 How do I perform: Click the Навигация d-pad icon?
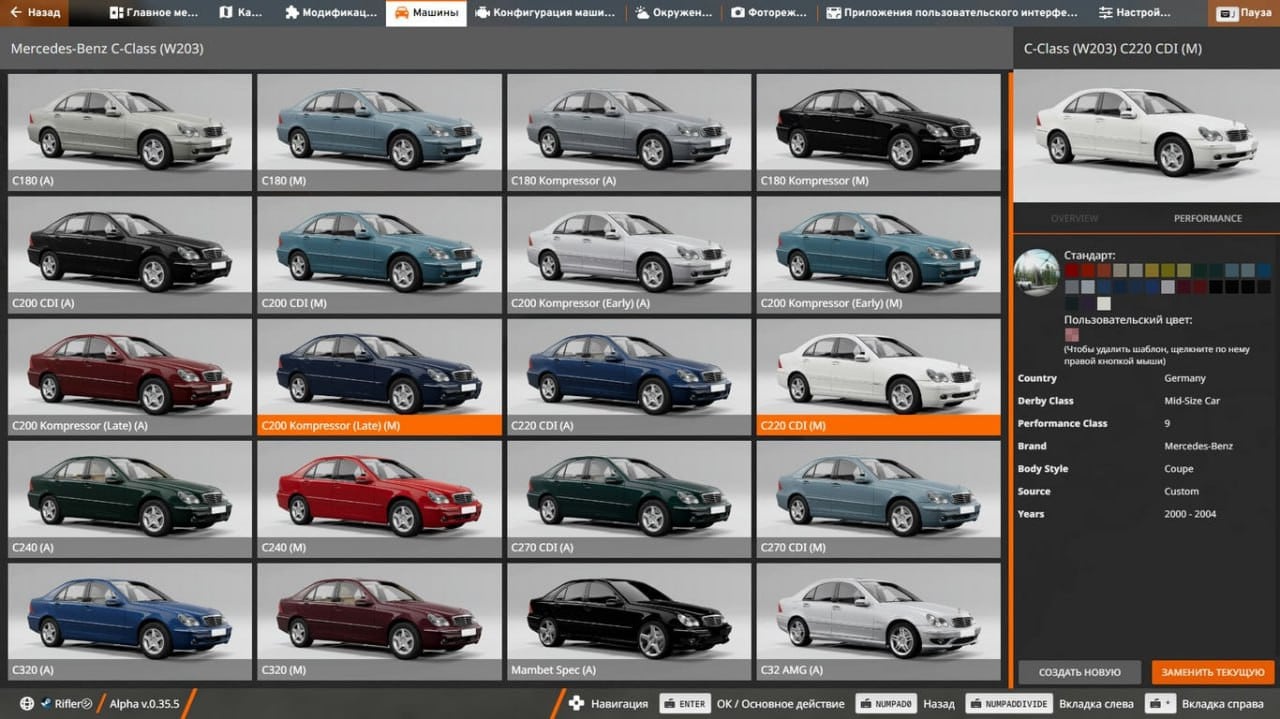click(x=576, y=703)
